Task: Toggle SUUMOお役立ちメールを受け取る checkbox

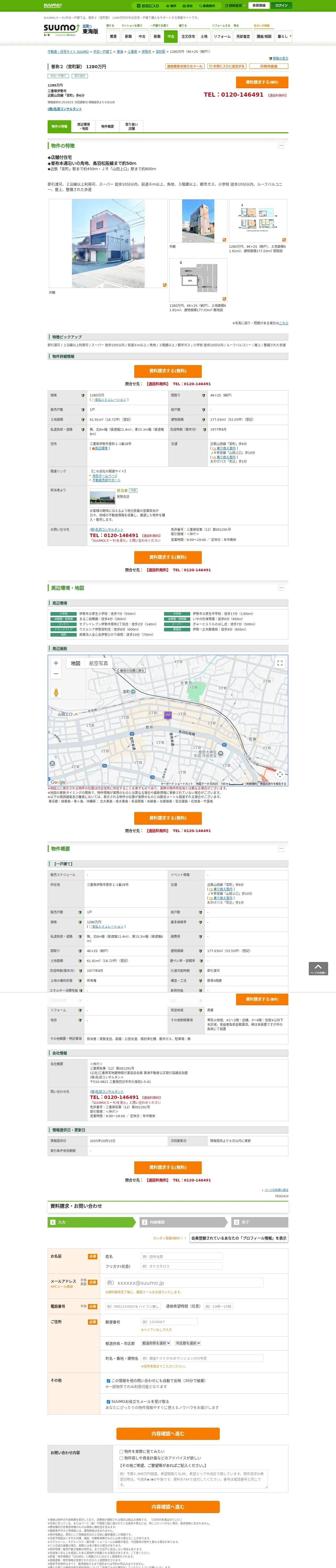Action: point(109,1401)
